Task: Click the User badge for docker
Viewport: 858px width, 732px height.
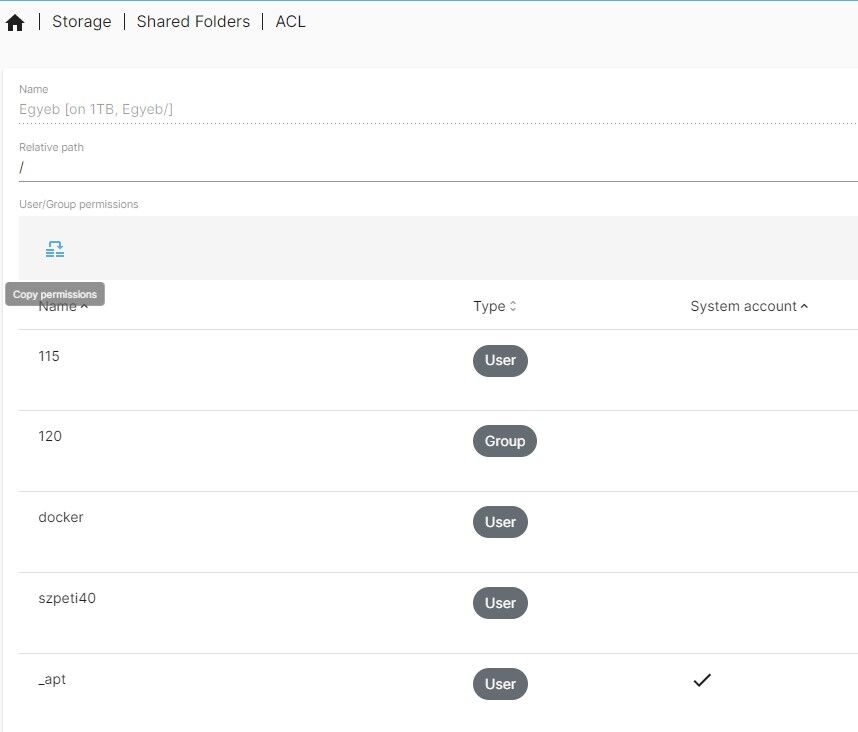Action: (500, 522)
